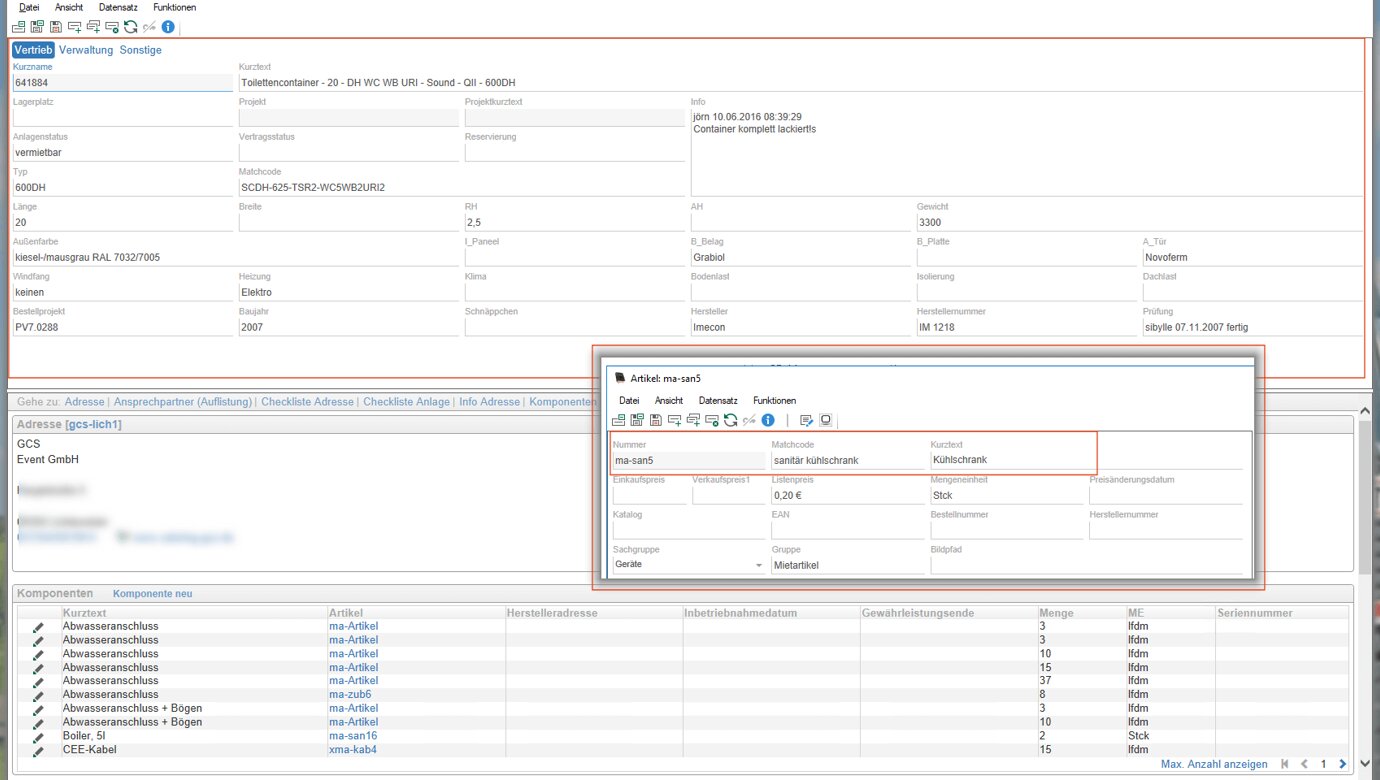Click the scroll-down arrow at the bottom right
The width and height of the screenshot is (1380, 780).
pos(1364,764)
